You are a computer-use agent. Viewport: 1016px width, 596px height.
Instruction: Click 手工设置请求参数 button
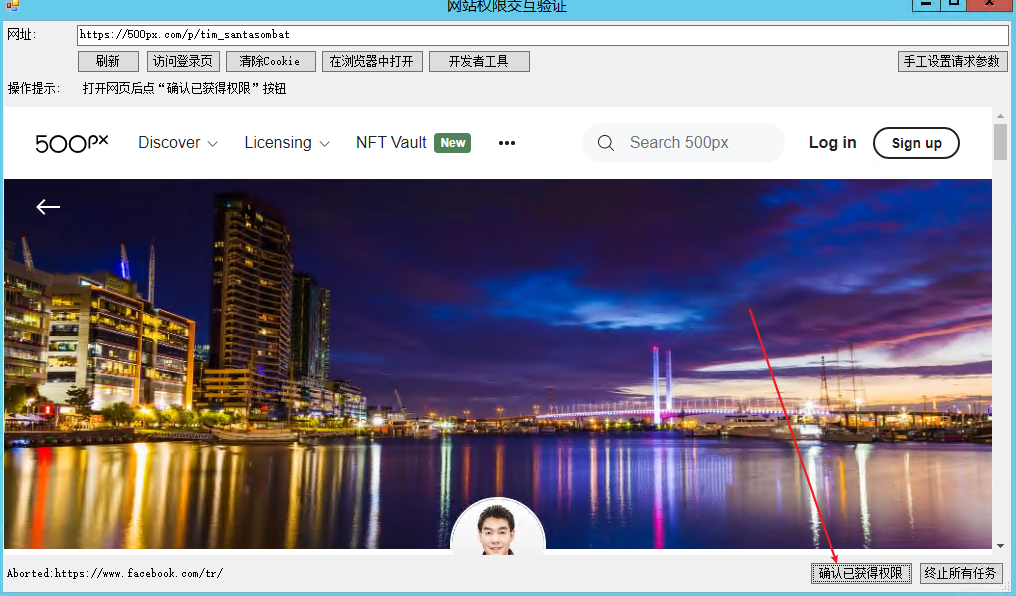(x=952, y=62)
